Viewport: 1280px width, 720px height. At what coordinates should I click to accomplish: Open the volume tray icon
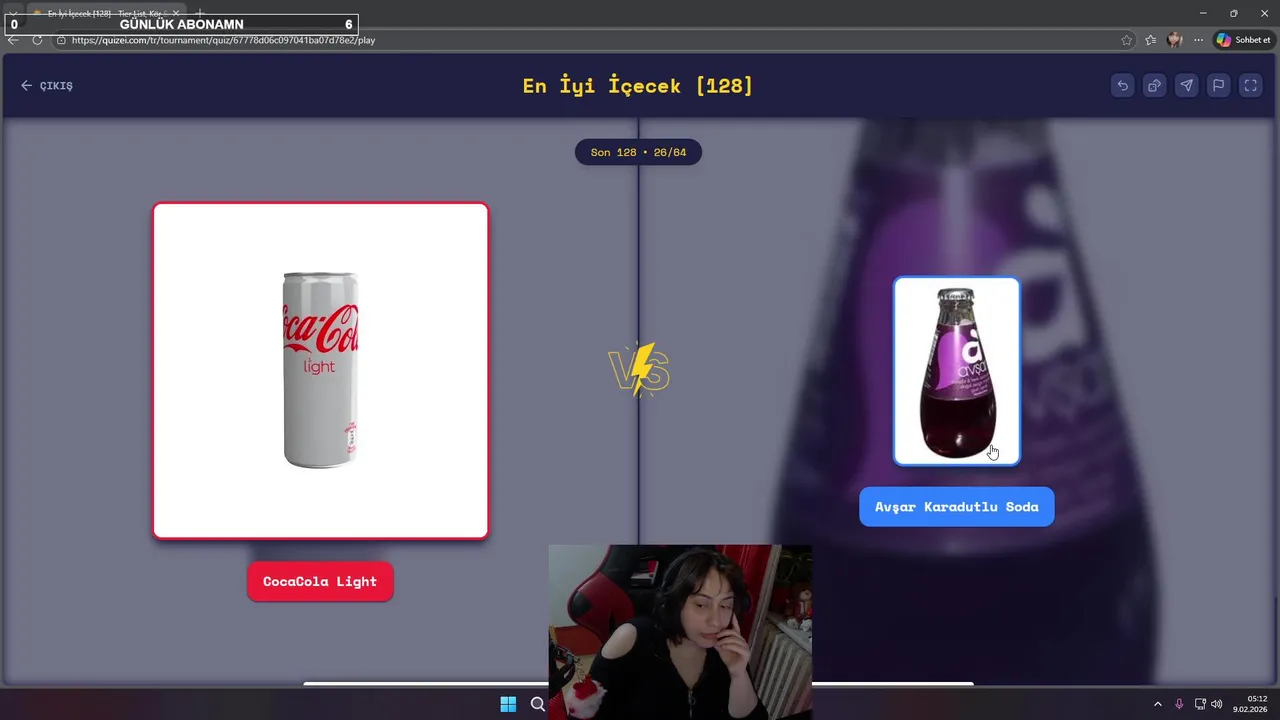tap(1217, 704)
